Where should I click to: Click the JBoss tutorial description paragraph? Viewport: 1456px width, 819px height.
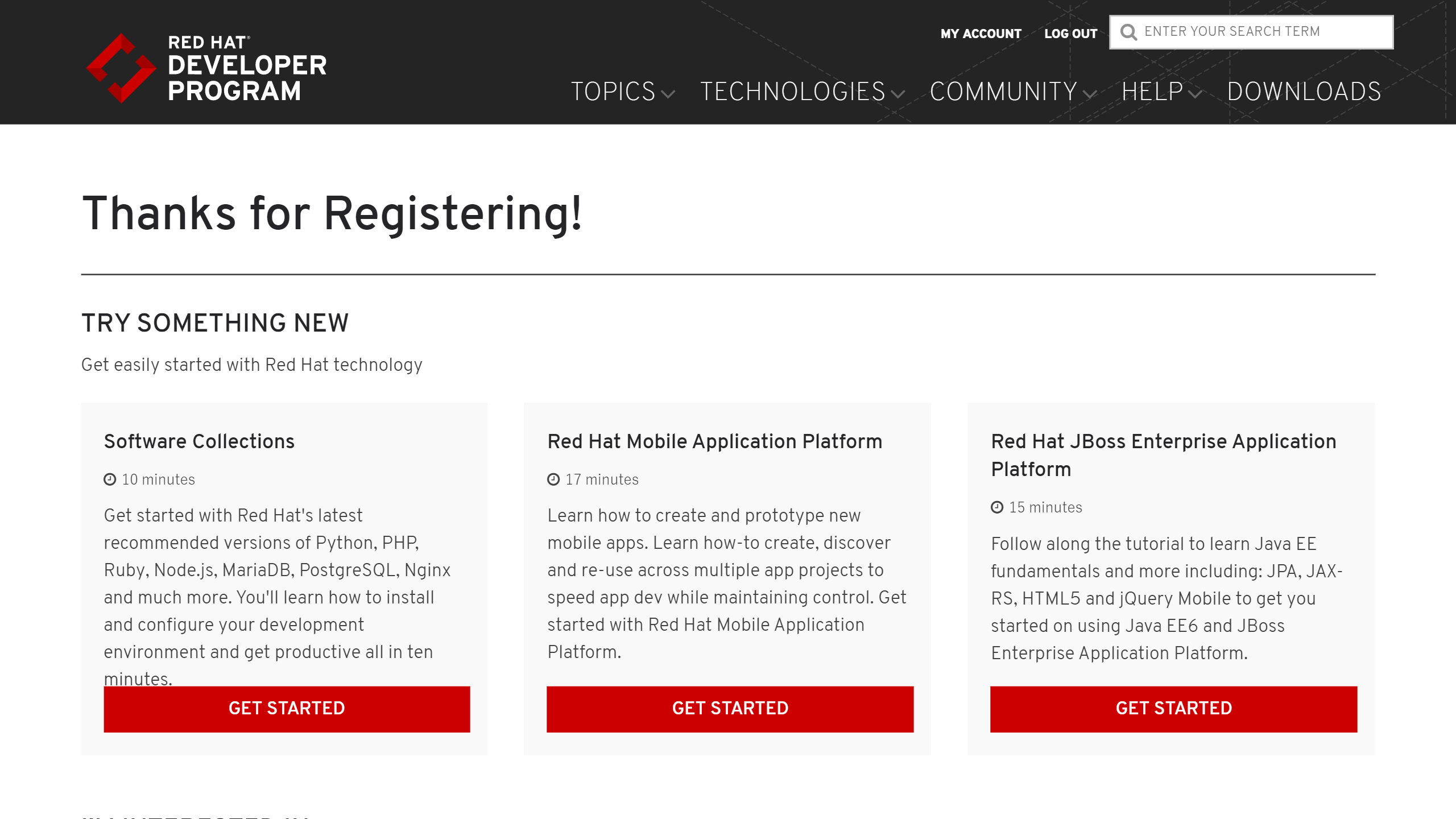pos(1167,598)
